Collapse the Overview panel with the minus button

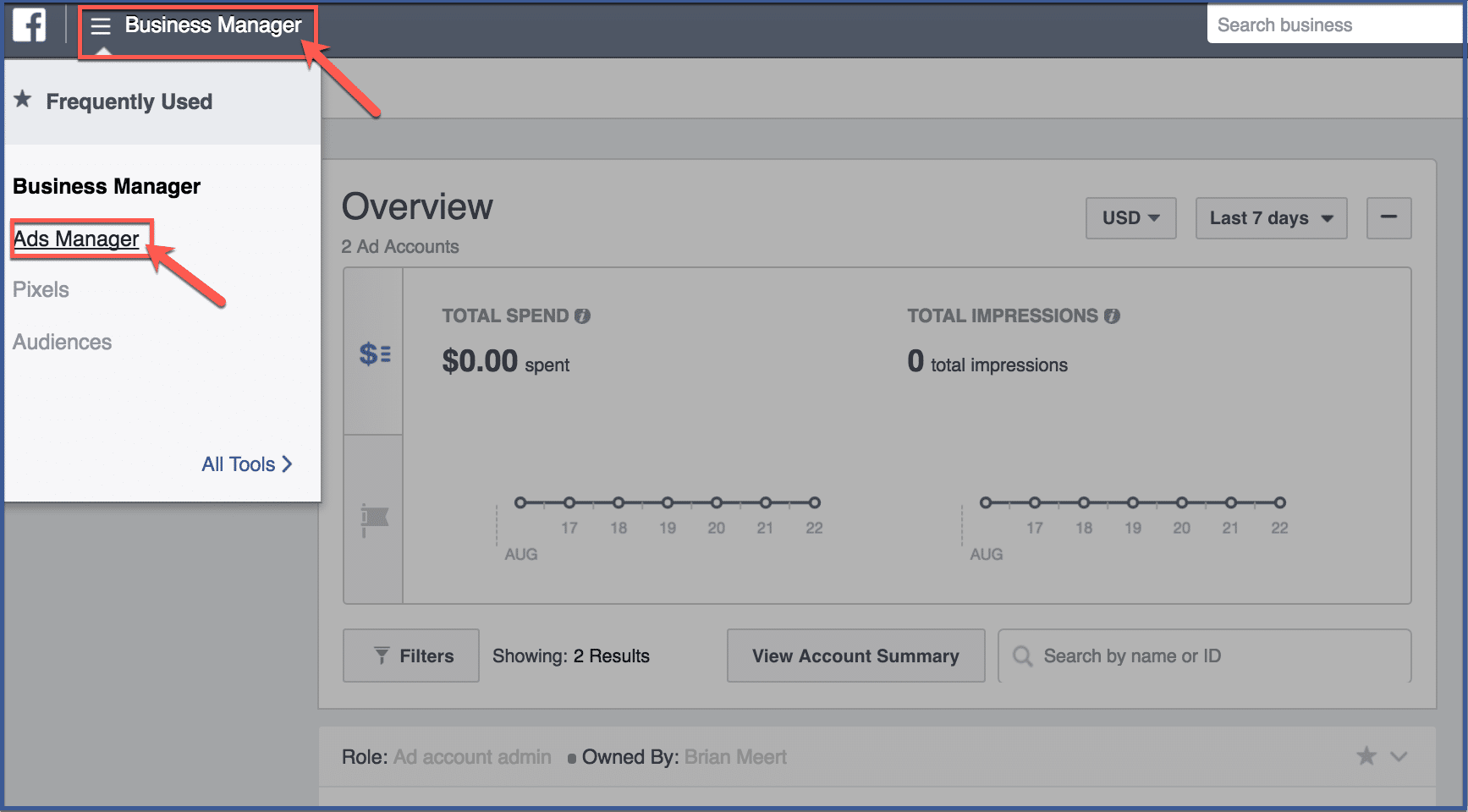(1389, 217)
